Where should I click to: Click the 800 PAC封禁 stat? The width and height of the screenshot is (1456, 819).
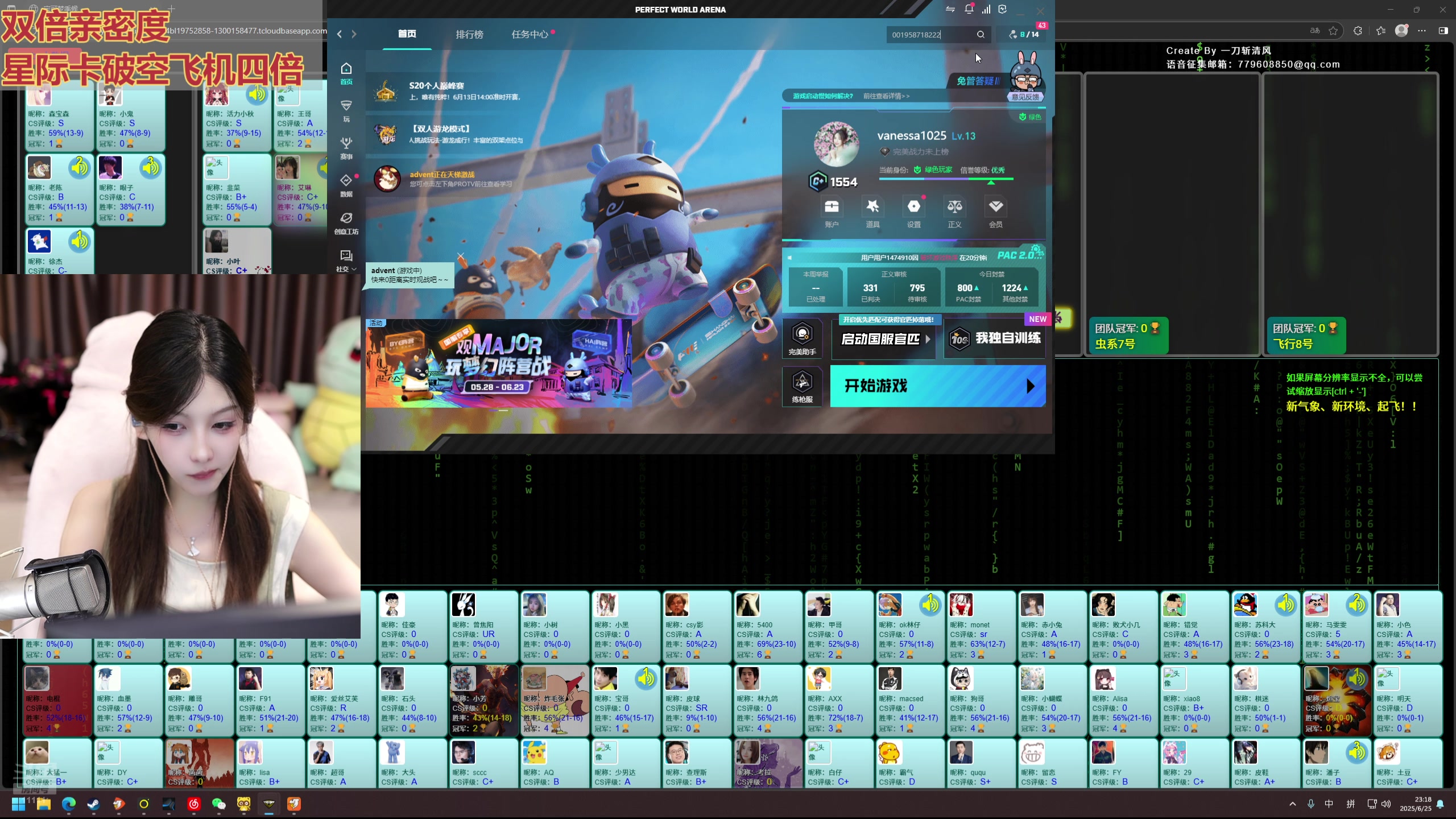point(968,292)
